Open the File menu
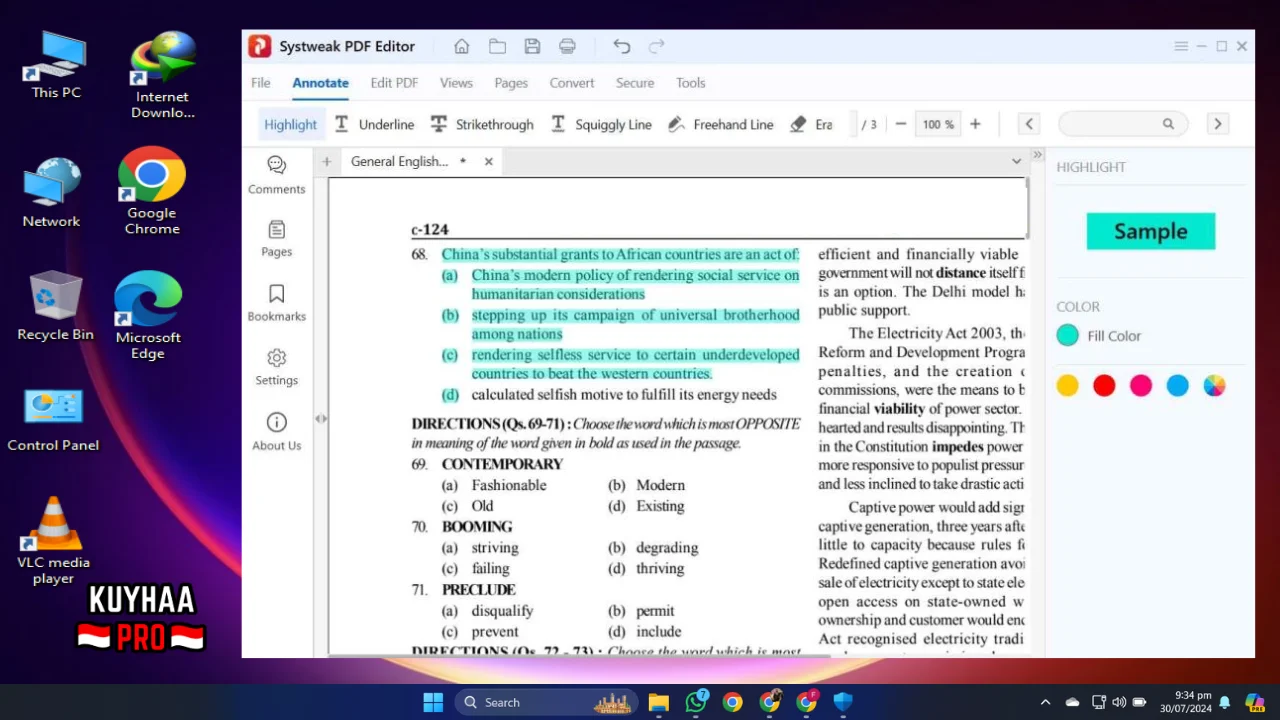1280x720 pixels. 261,83
